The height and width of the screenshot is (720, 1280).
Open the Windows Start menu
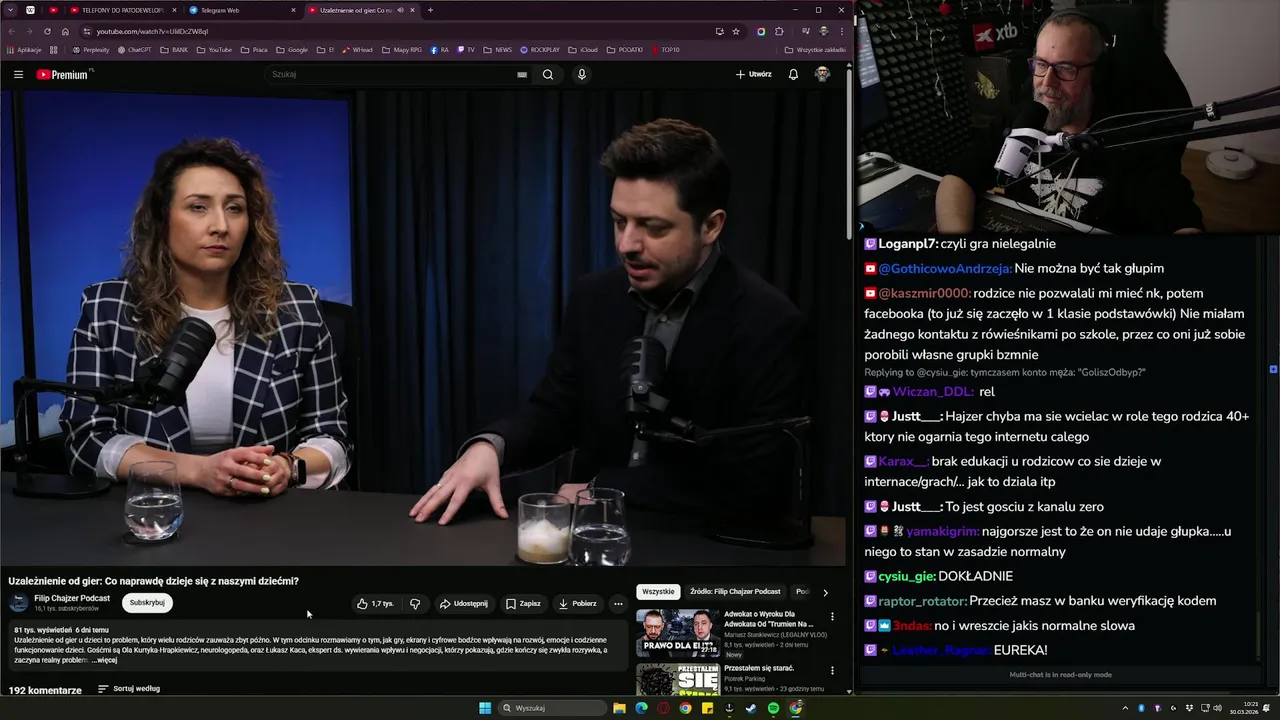(484, 708)
